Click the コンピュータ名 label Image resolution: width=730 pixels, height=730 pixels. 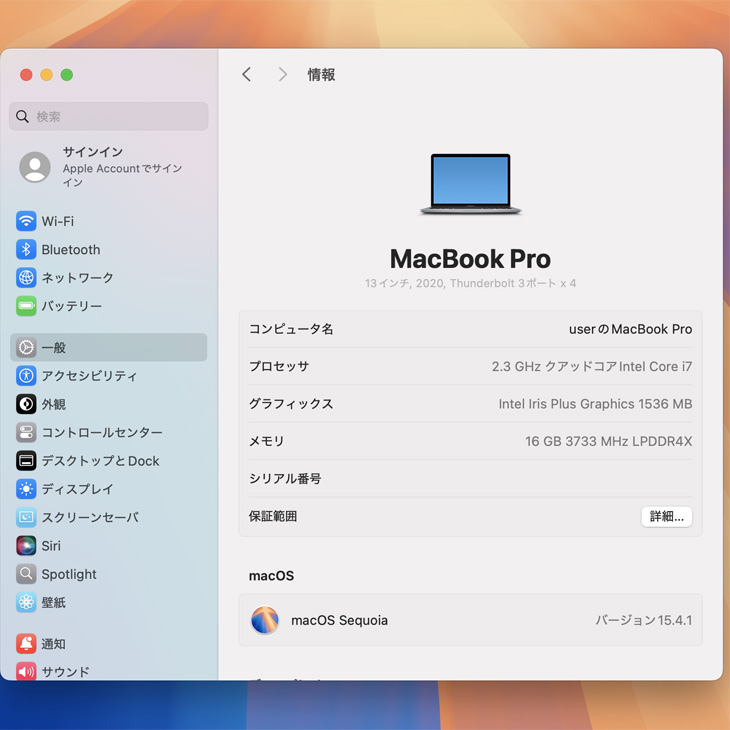pos(291,329)
